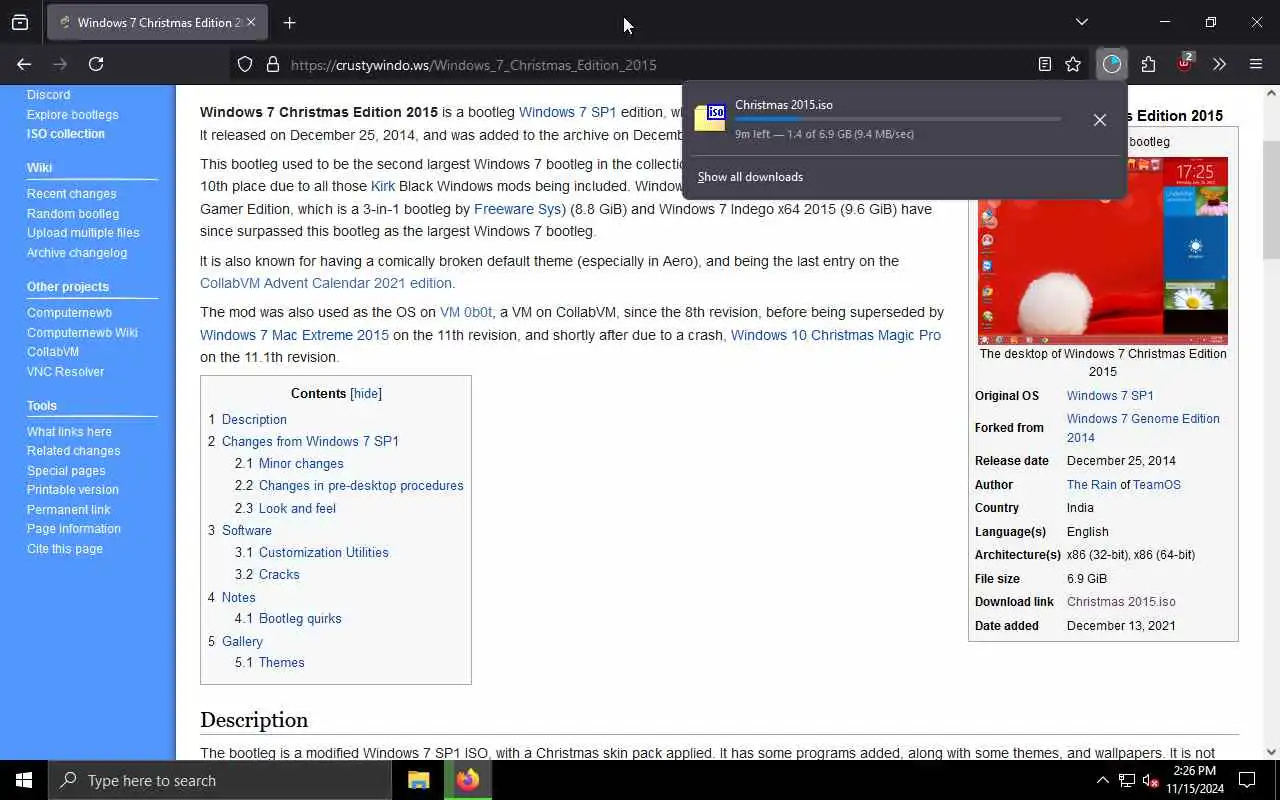Open What links here tool
This screenshot has width=1280, height=800.
coord(69,432)
